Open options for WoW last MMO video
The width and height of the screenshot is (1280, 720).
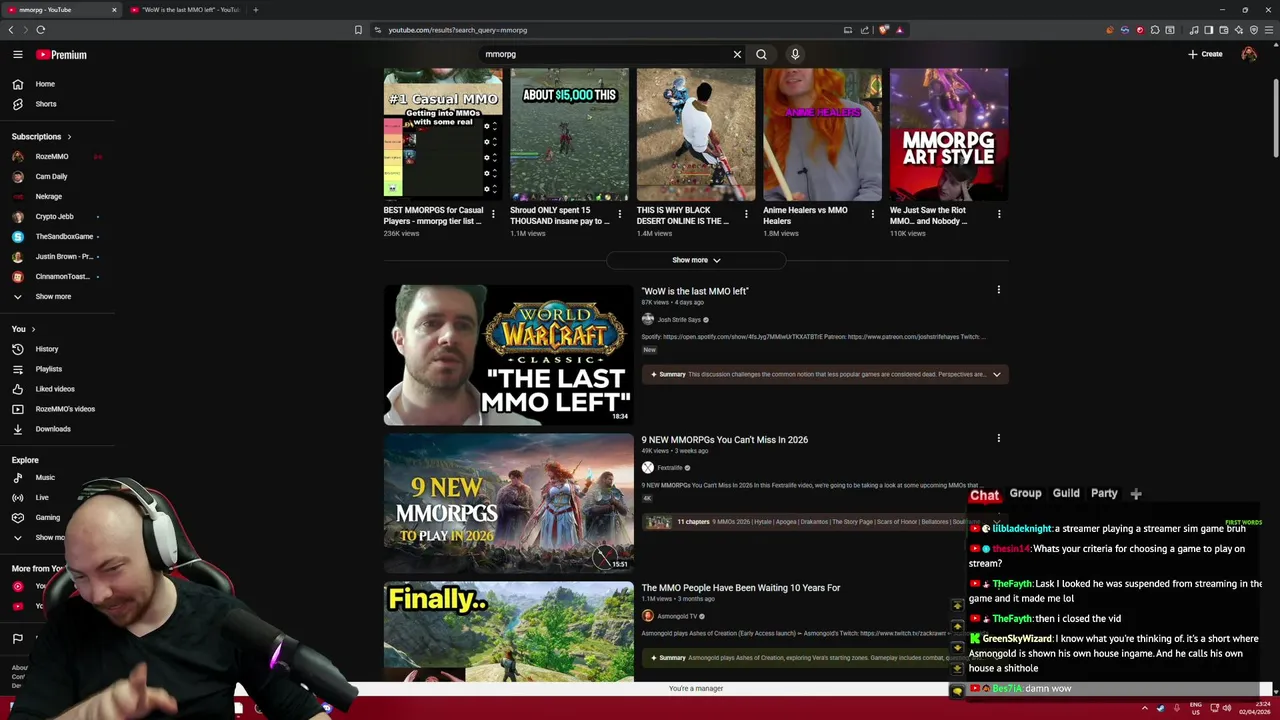(x=998, y=290)
